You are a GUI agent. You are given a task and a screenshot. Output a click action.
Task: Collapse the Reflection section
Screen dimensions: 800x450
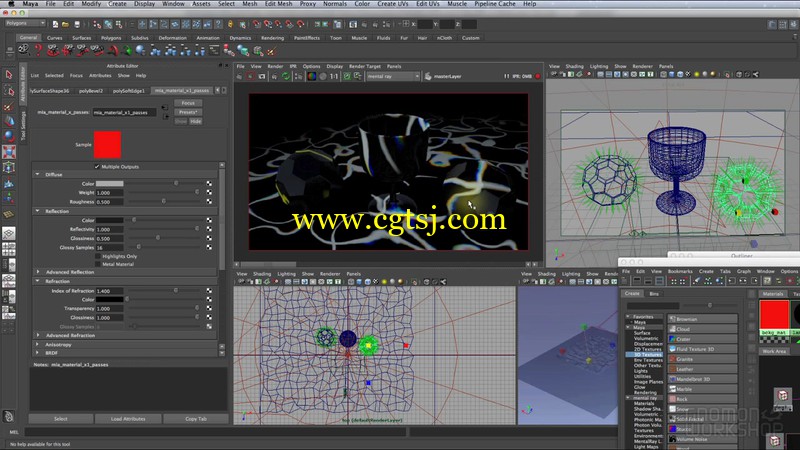(37, 211)
